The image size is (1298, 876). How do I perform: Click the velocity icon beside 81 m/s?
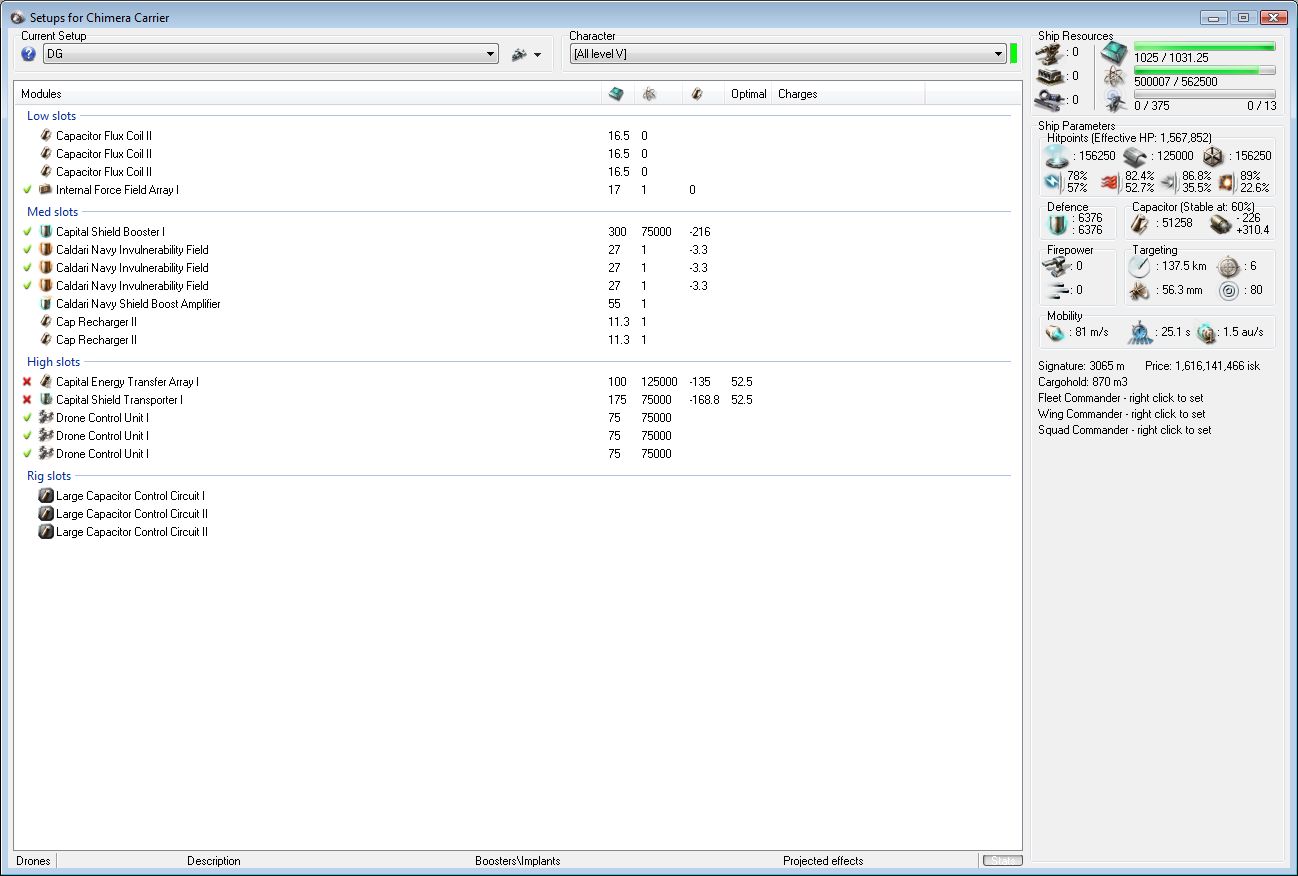click(1055, 332)
